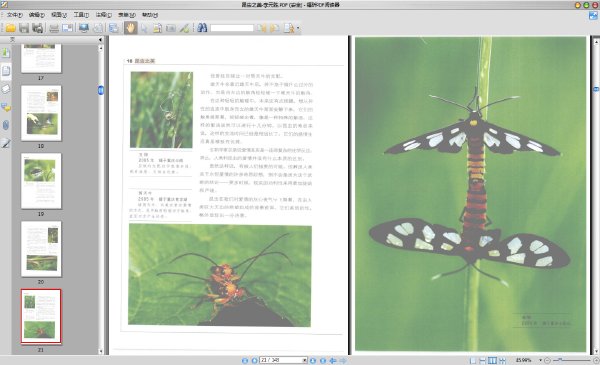Expand the search options dropdown arrow

coord(298,28)
